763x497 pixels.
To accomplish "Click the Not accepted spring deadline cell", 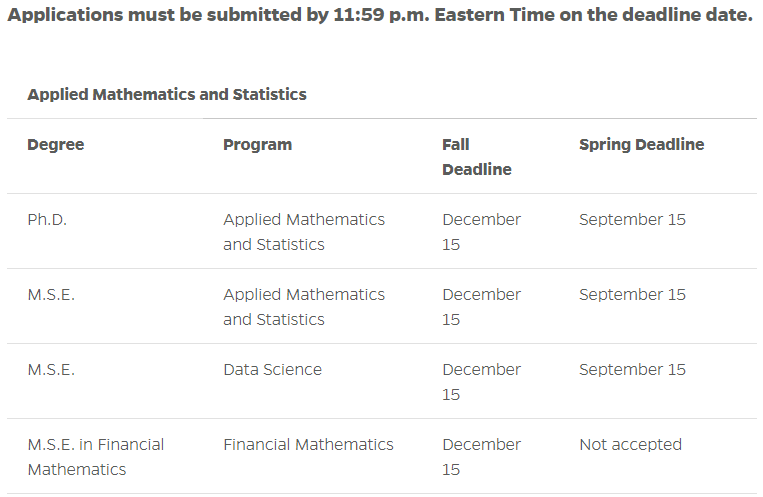I will (631, 444).
